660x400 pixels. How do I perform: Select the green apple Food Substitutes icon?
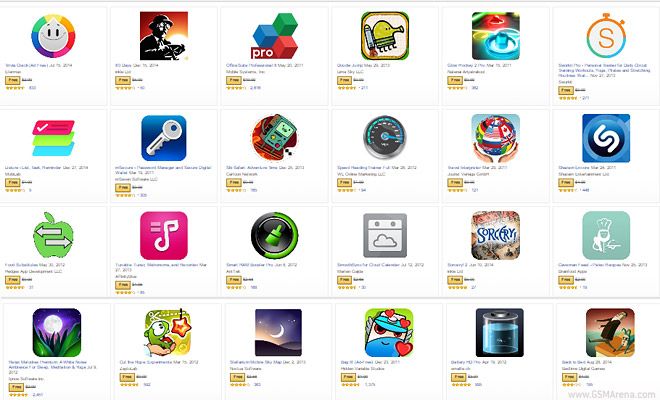pyautogui.click(x=53, y=235)
